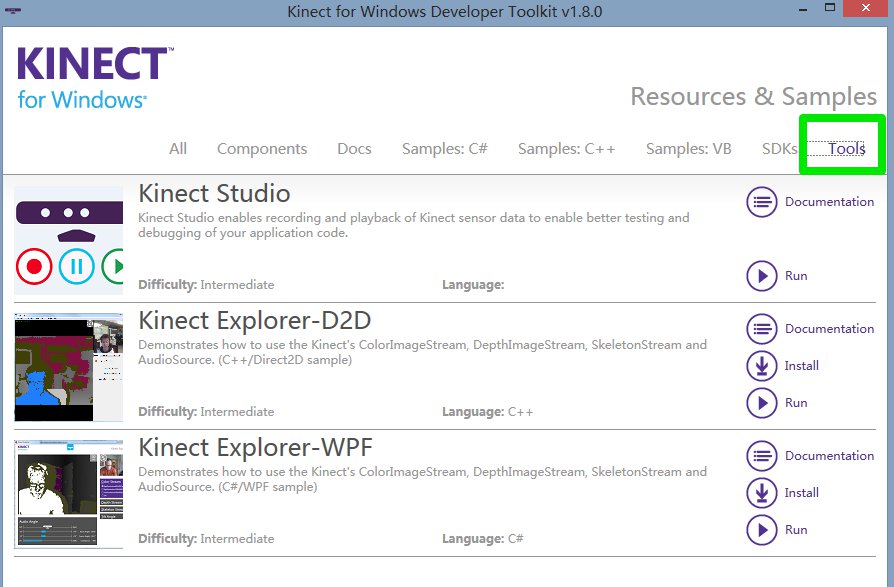The width and height of the screenshot is (894, 587).
Task: Click the Kinect Explorer-D2D Install download icon
Action: 761,366
